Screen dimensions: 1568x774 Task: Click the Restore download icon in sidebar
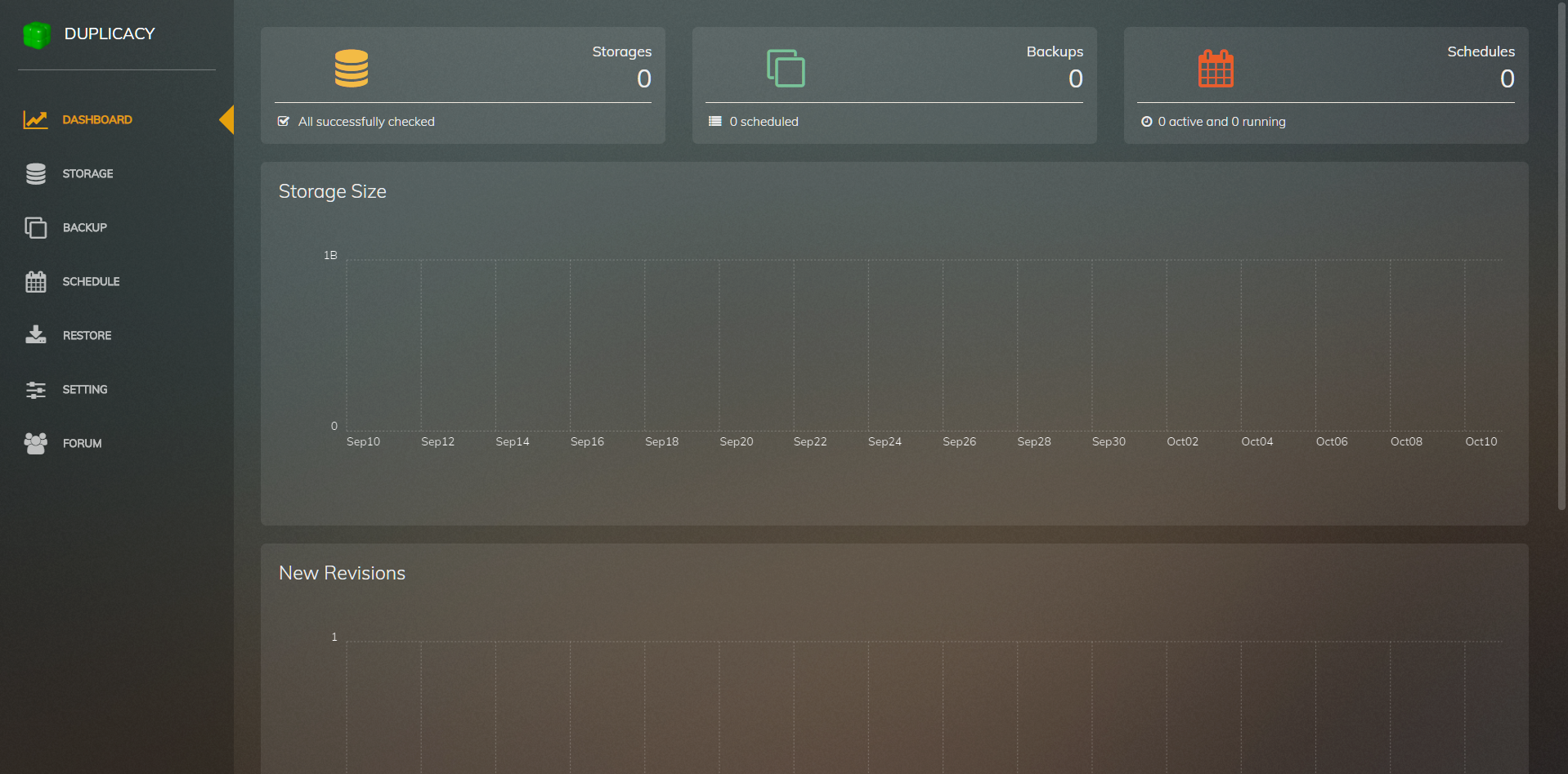(35, 335)
